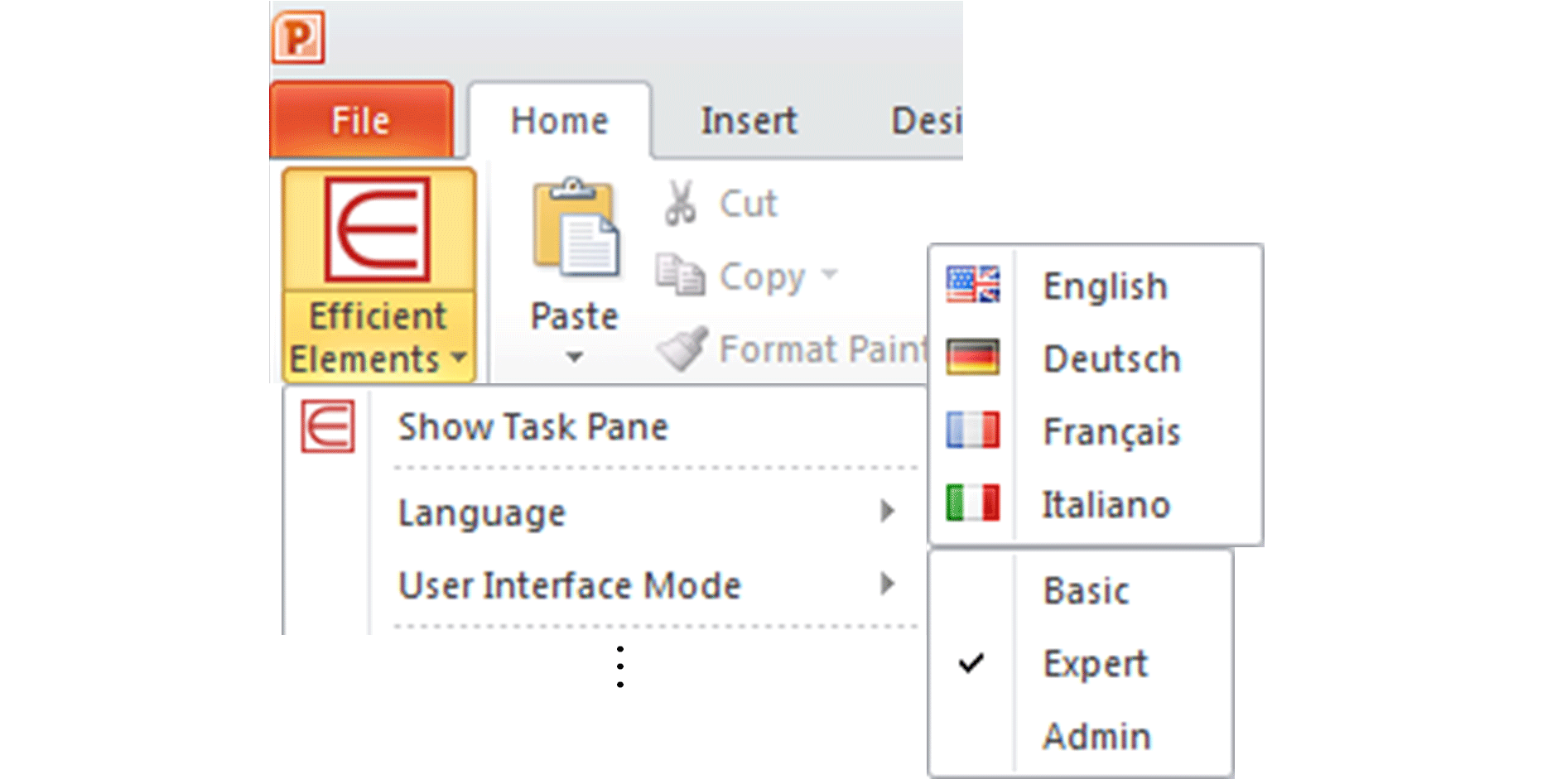This screenshot has width=1542, height=784.
Task: Open the Efficient Elements ribbon button icon
Action: pyautogui.click(x=378, y=229)
